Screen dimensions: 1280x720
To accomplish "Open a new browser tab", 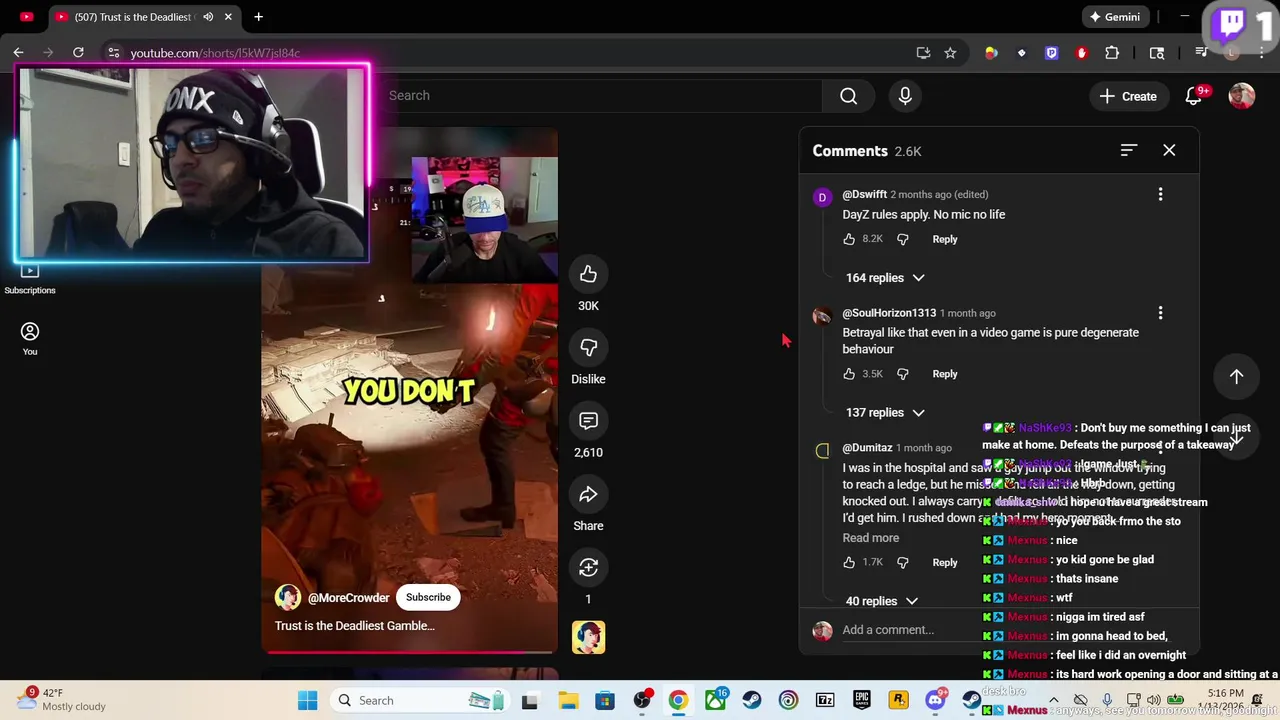I will tap(258, 17).
